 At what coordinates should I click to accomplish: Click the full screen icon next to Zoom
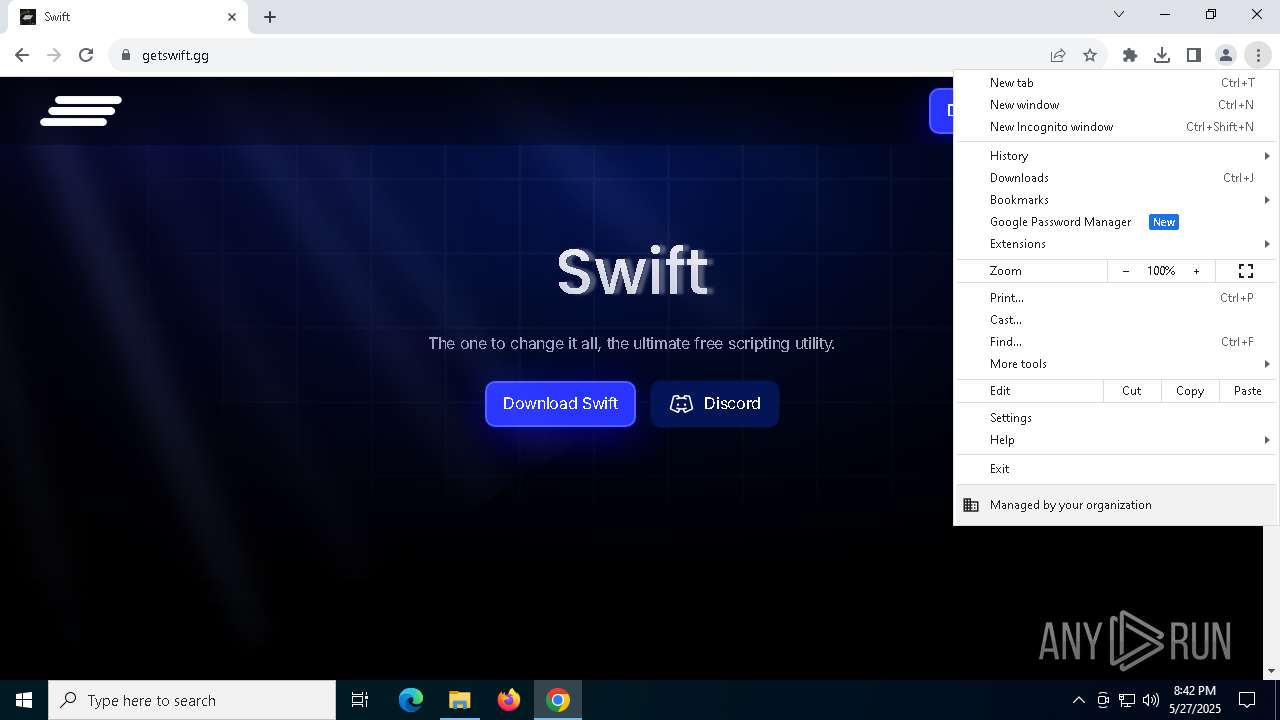(1246, 271)
